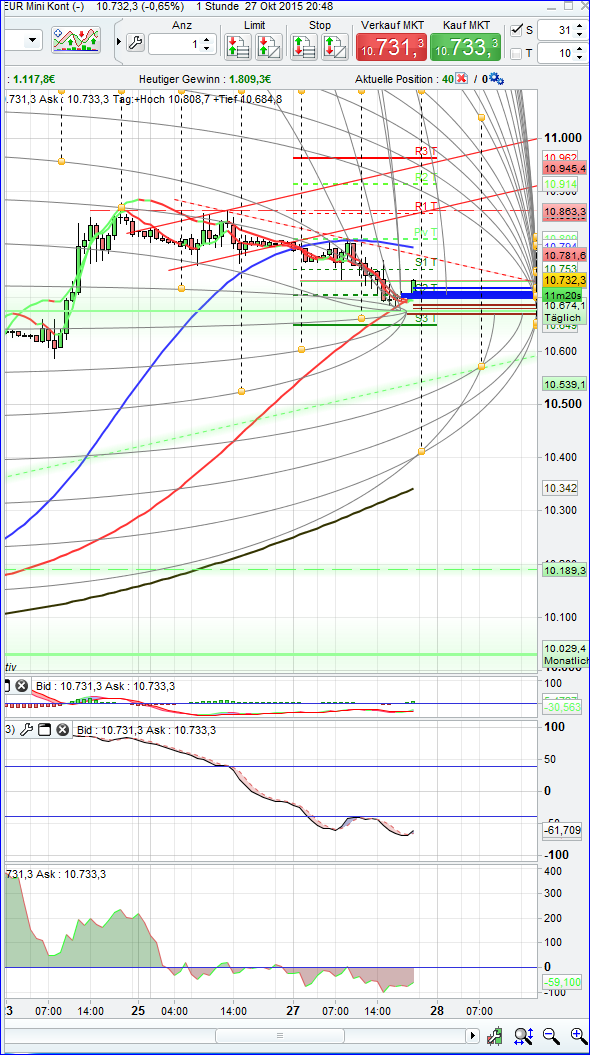Click the T value field showing 10
590x1055 pixels.
tap(556, 53)
